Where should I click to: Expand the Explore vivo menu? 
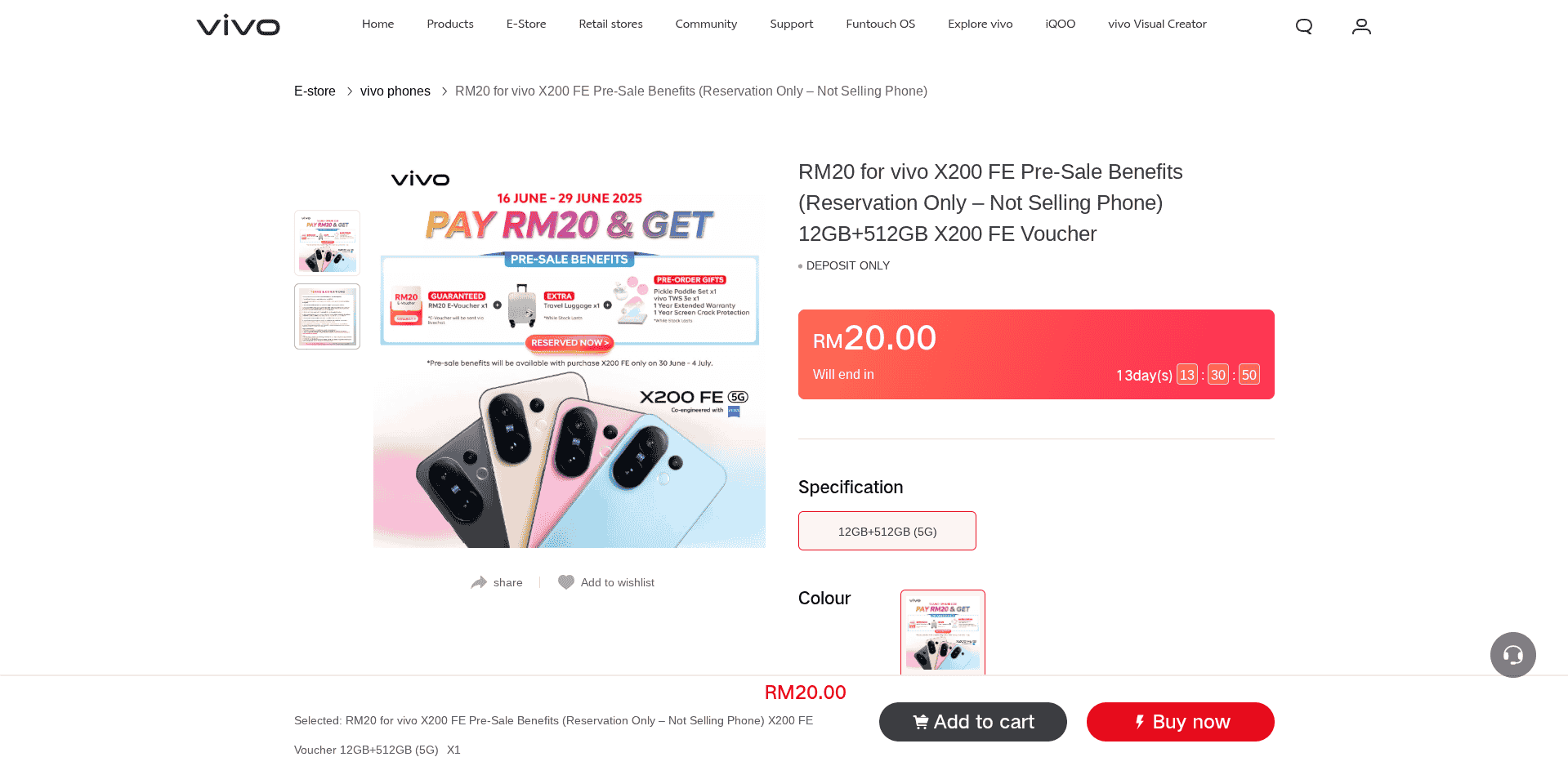coord(980,24)
